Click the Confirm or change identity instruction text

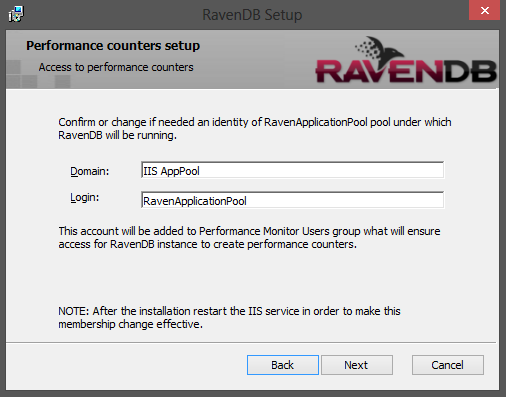[255, 129]
